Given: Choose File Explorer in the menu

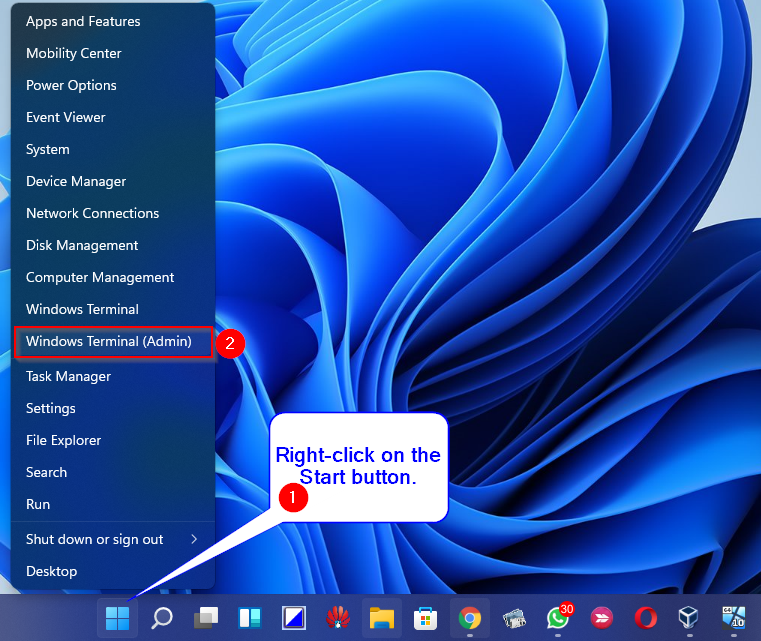Looking at the screenshot, I should (x=113, y=441).
